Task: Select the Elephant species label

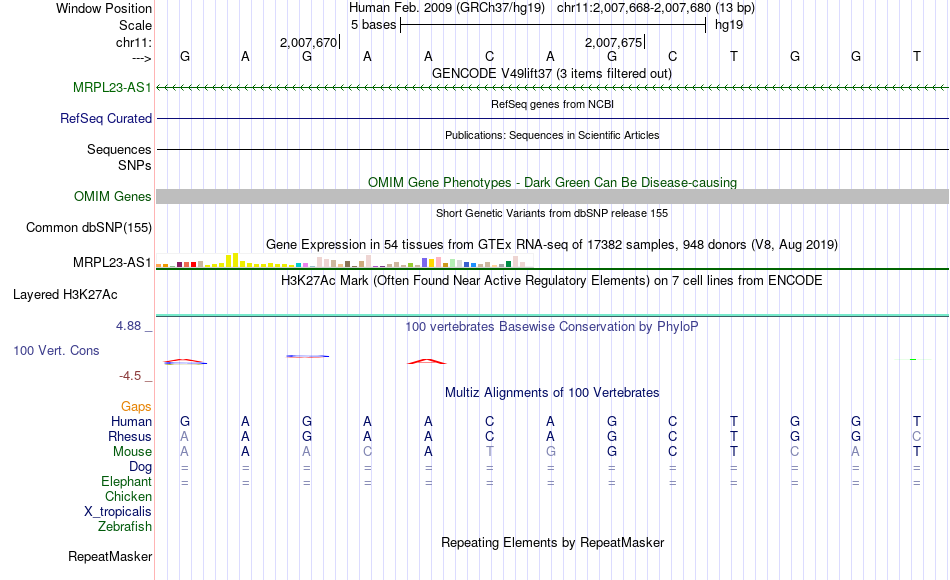Action: click(x=126, y=481)
